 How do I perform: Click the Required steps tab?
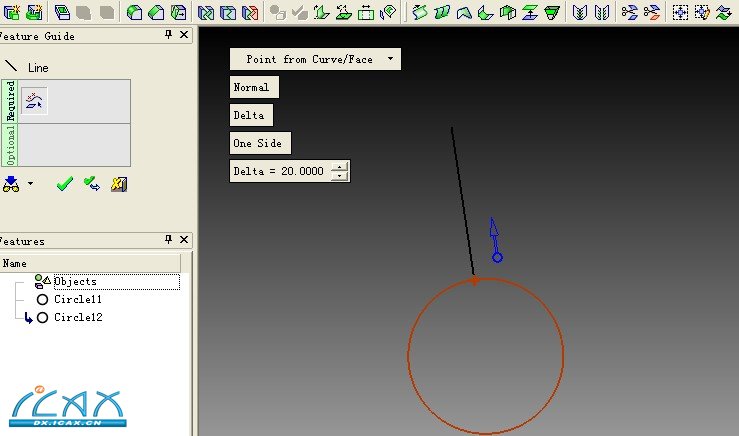(10, 101)
